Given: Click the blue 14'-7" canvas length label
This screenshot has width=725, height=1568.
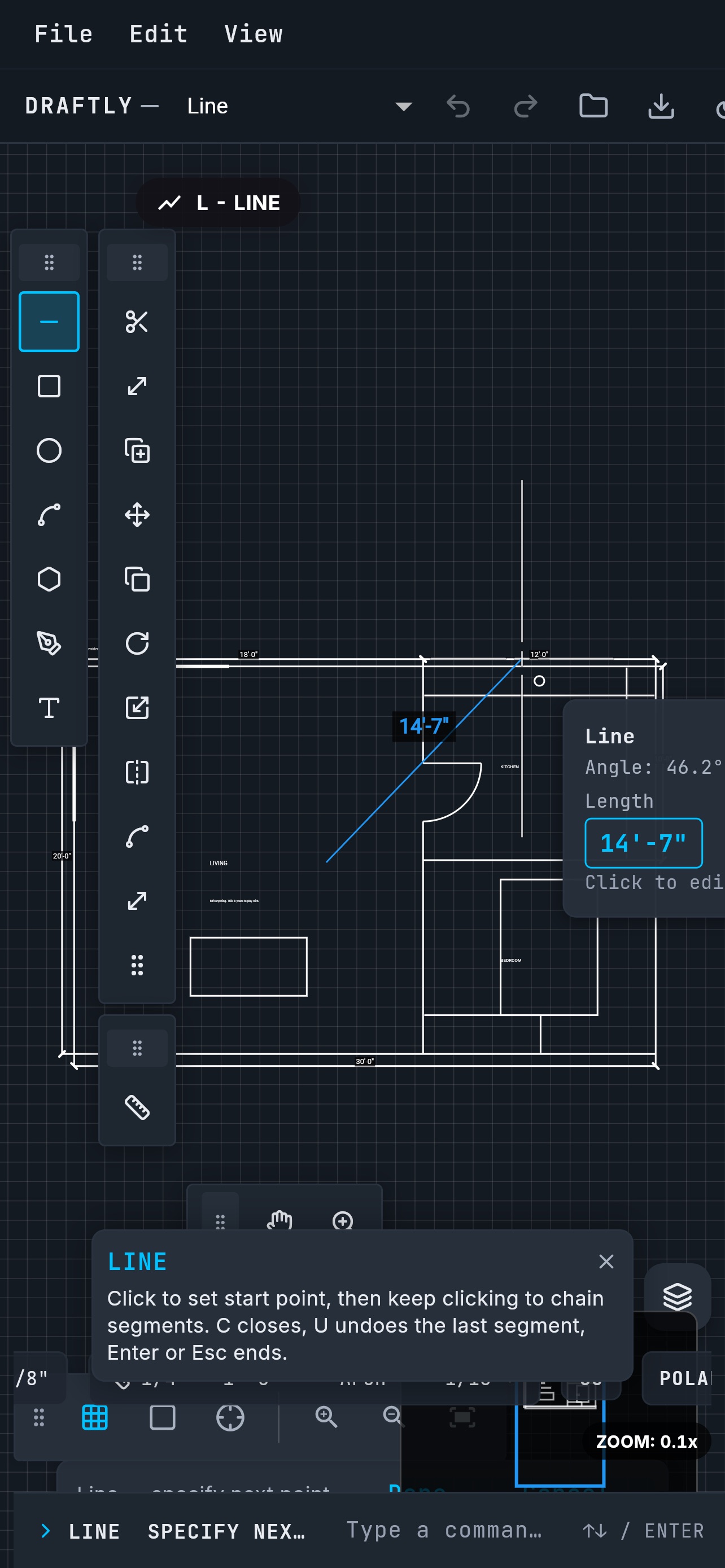Looking at the screenshot, I should click(423, 726).
